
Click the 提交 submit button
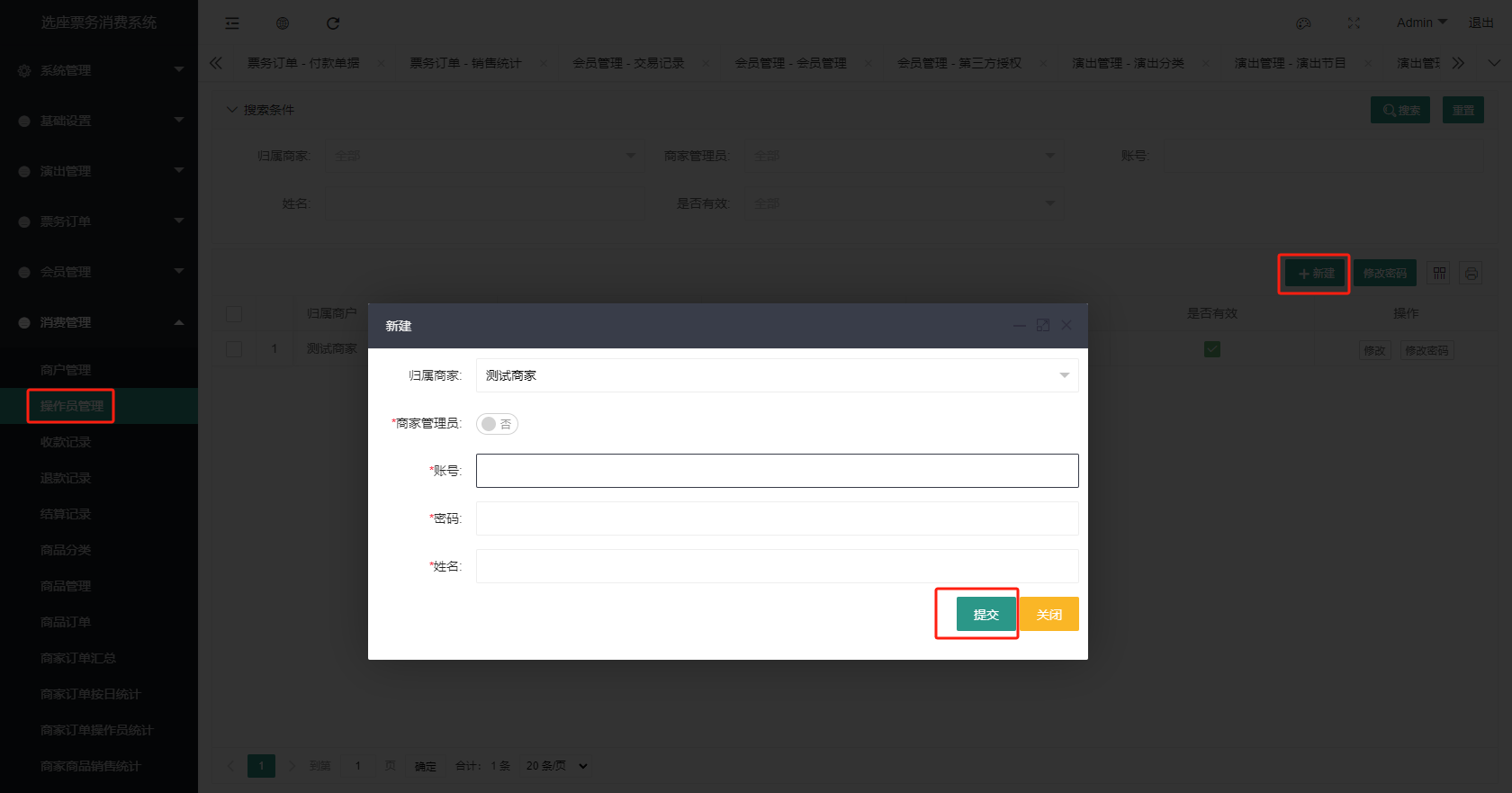coord(985,614)
